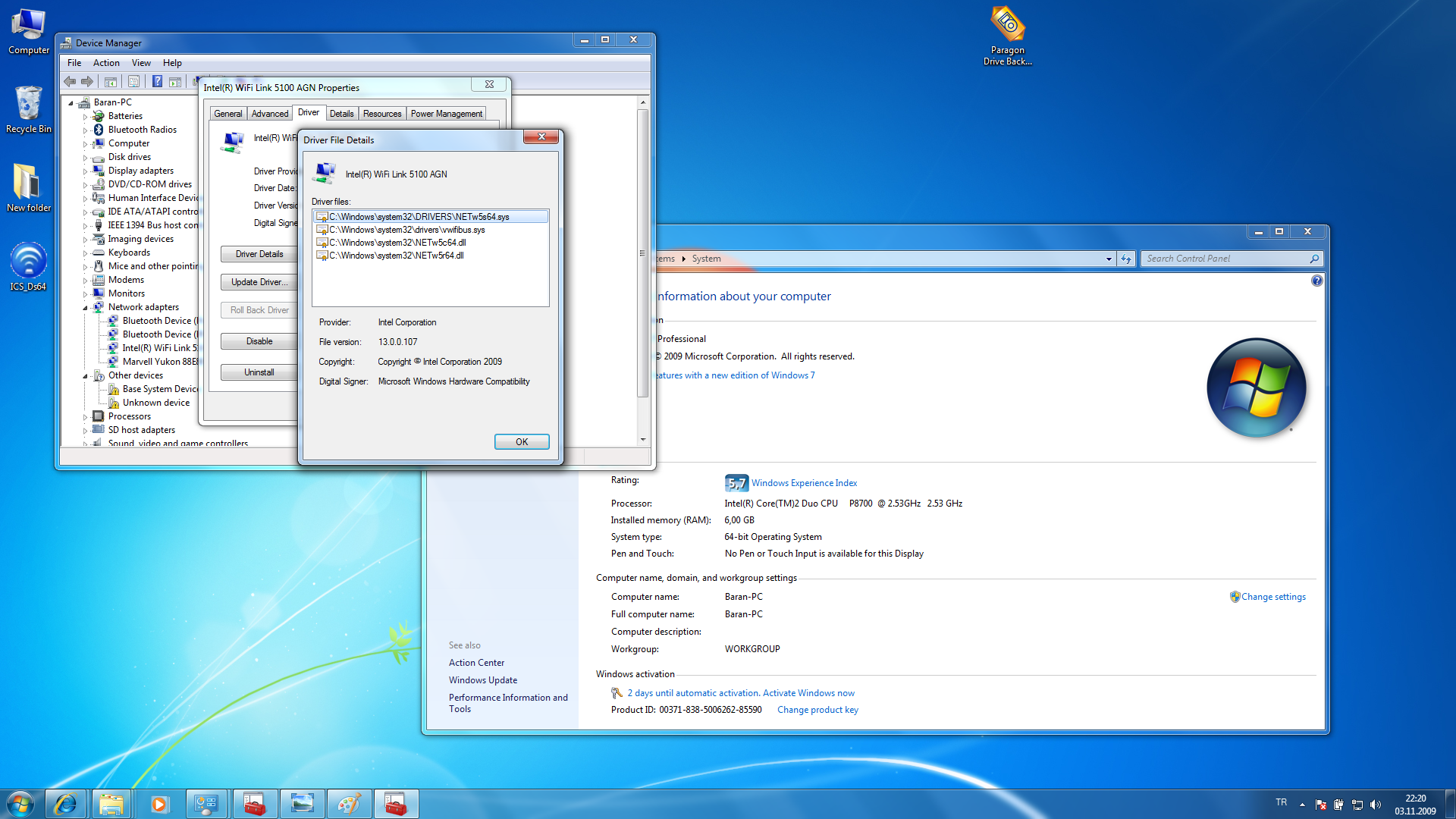
Task: Click the Search Control Panel field
Action: pos(1232,259)
